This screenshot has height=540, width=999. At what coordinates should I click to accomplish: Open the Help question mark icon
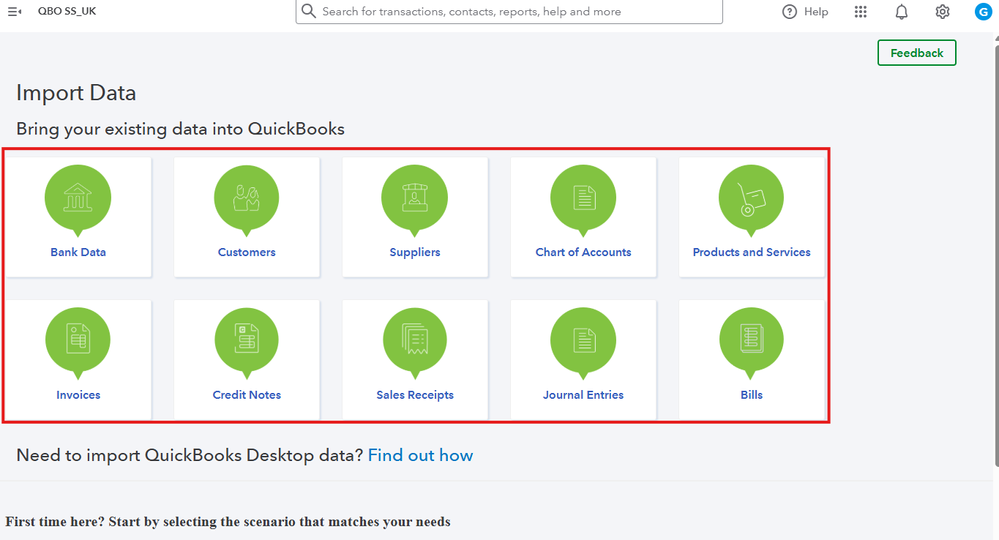[789, 11]
